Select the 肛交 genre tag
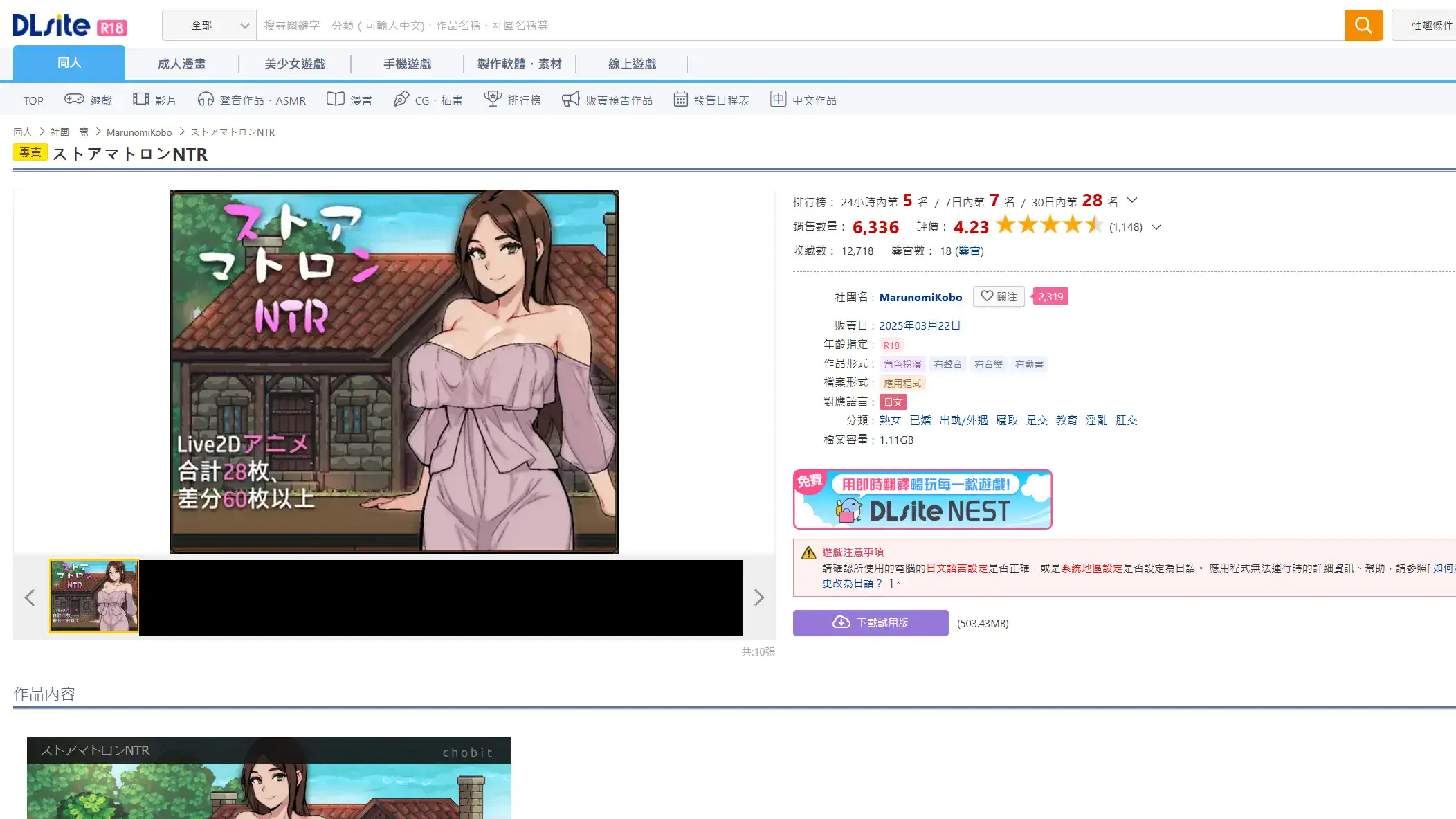 [1126, 420]
